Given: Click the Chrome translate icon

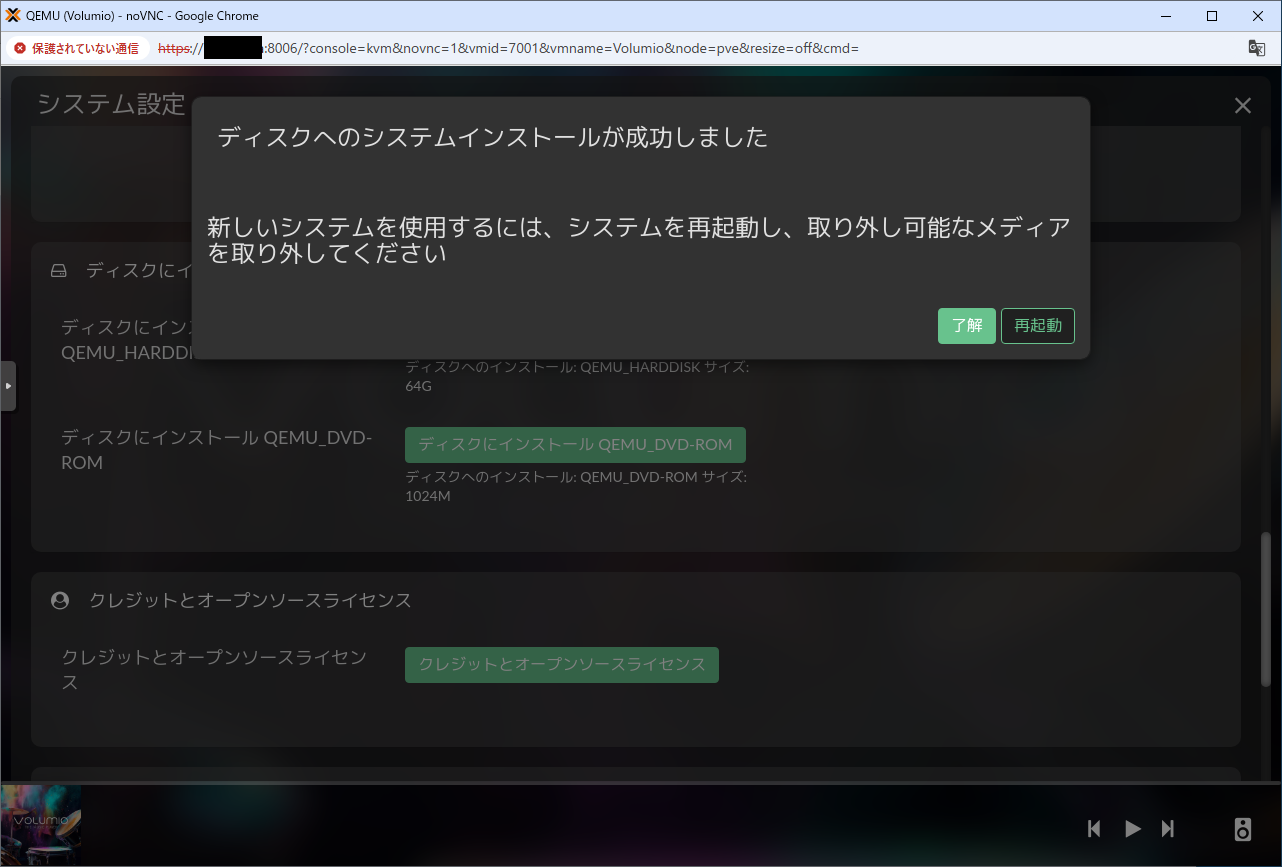Looking at the screenshot, I should click(1257, 48).
